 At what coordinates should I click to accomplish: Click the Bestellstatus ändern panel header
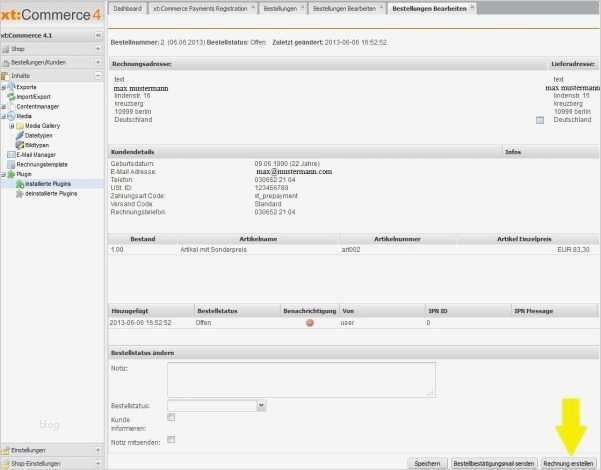[x=353, y=353]
